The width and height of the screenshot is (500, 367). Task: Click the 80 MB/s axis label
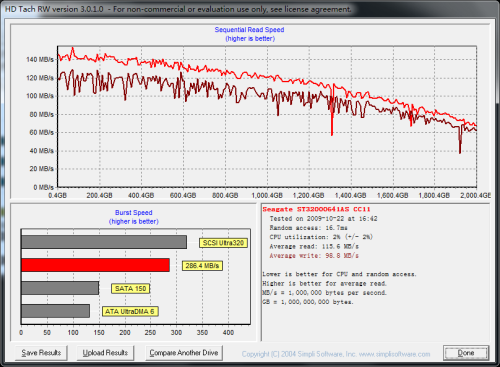tap(42, 114)
